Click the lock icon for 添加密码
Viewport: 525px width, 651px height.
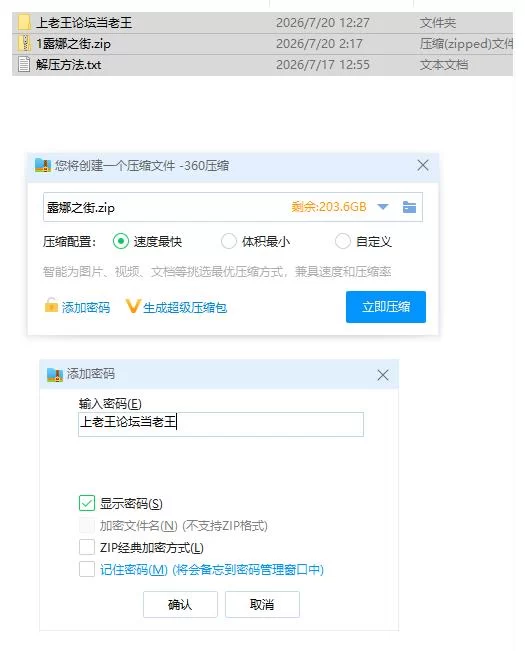coord(51,305)
